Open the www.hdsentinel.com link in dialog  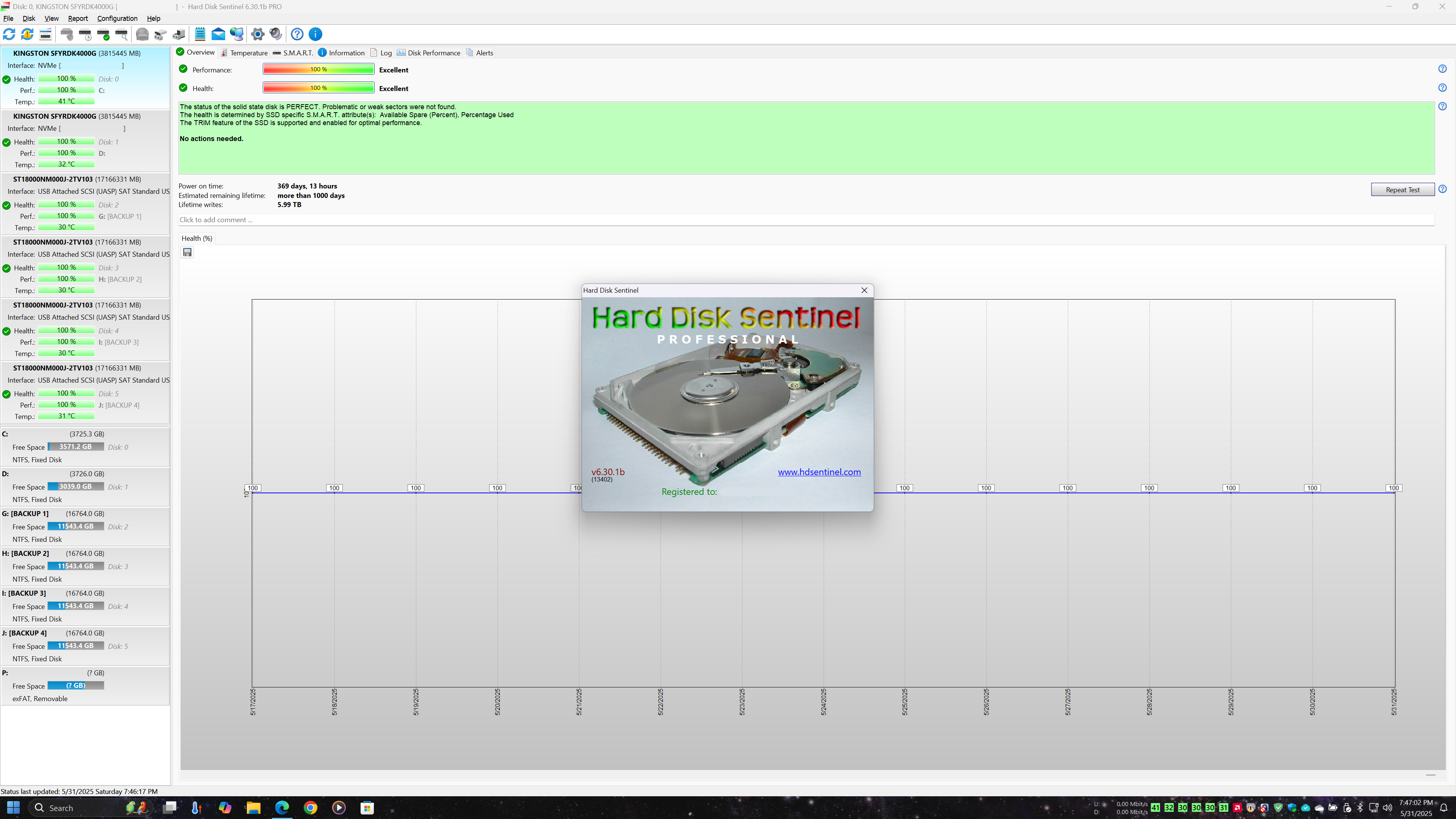click(819, 472)
